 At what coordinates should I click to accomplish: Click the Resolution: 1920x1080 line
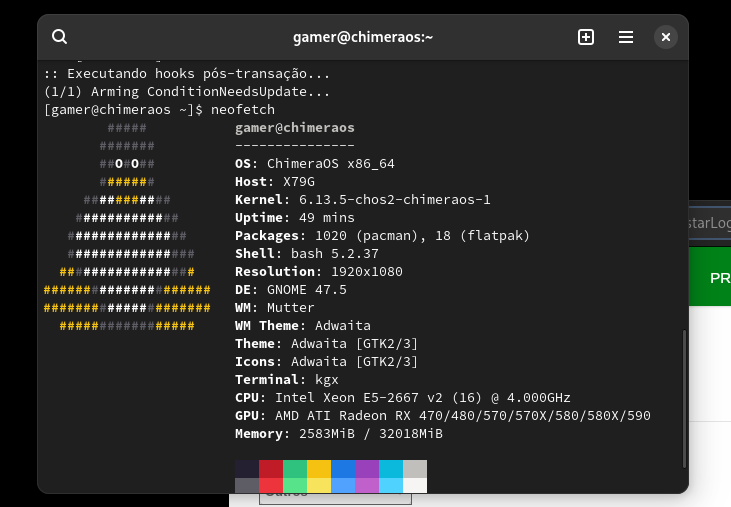(x=319, y=272)
